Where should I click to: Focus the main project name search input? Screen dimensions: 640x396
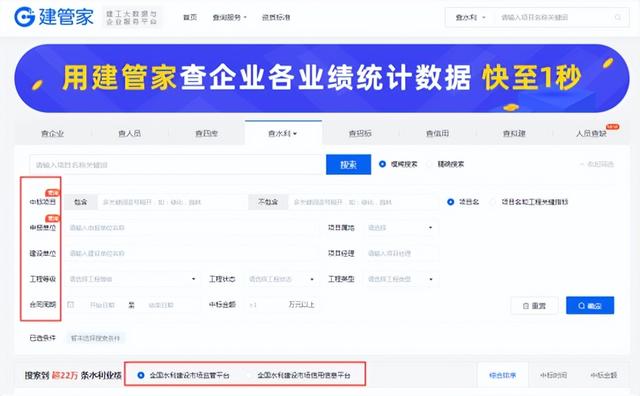tap(177, 165)
